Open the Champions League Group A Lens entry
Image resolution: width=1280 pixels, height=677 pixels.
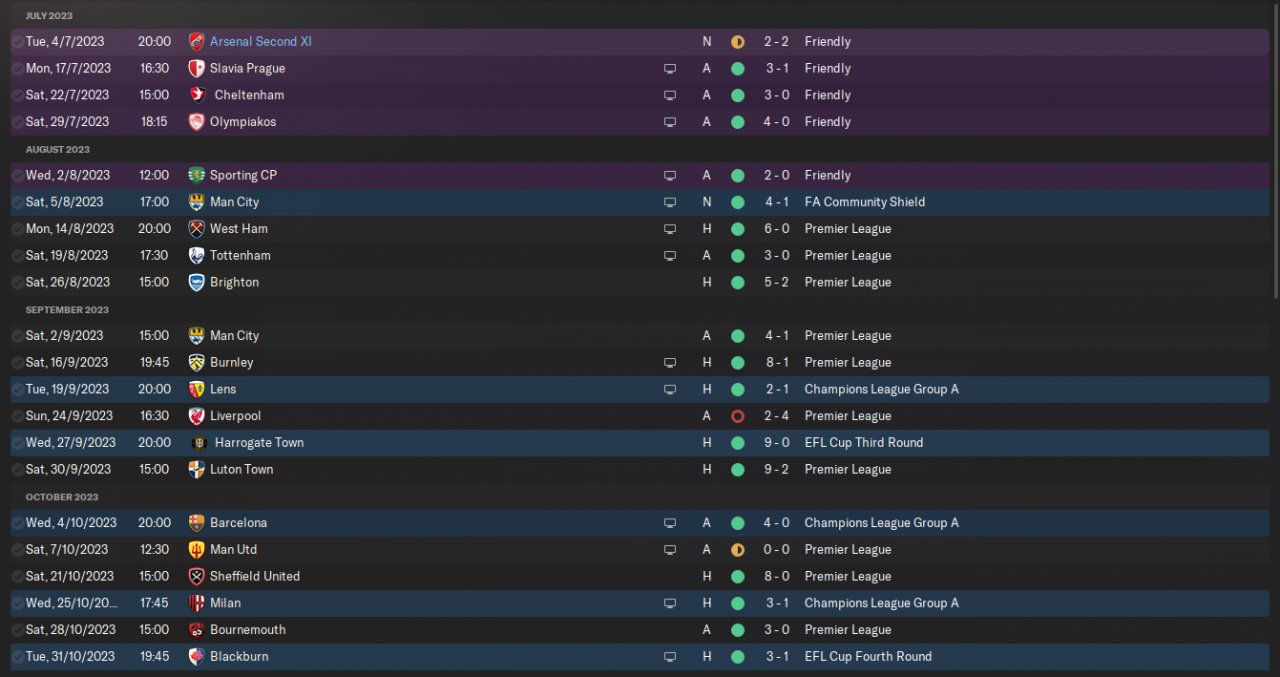[x=881, y=389]
